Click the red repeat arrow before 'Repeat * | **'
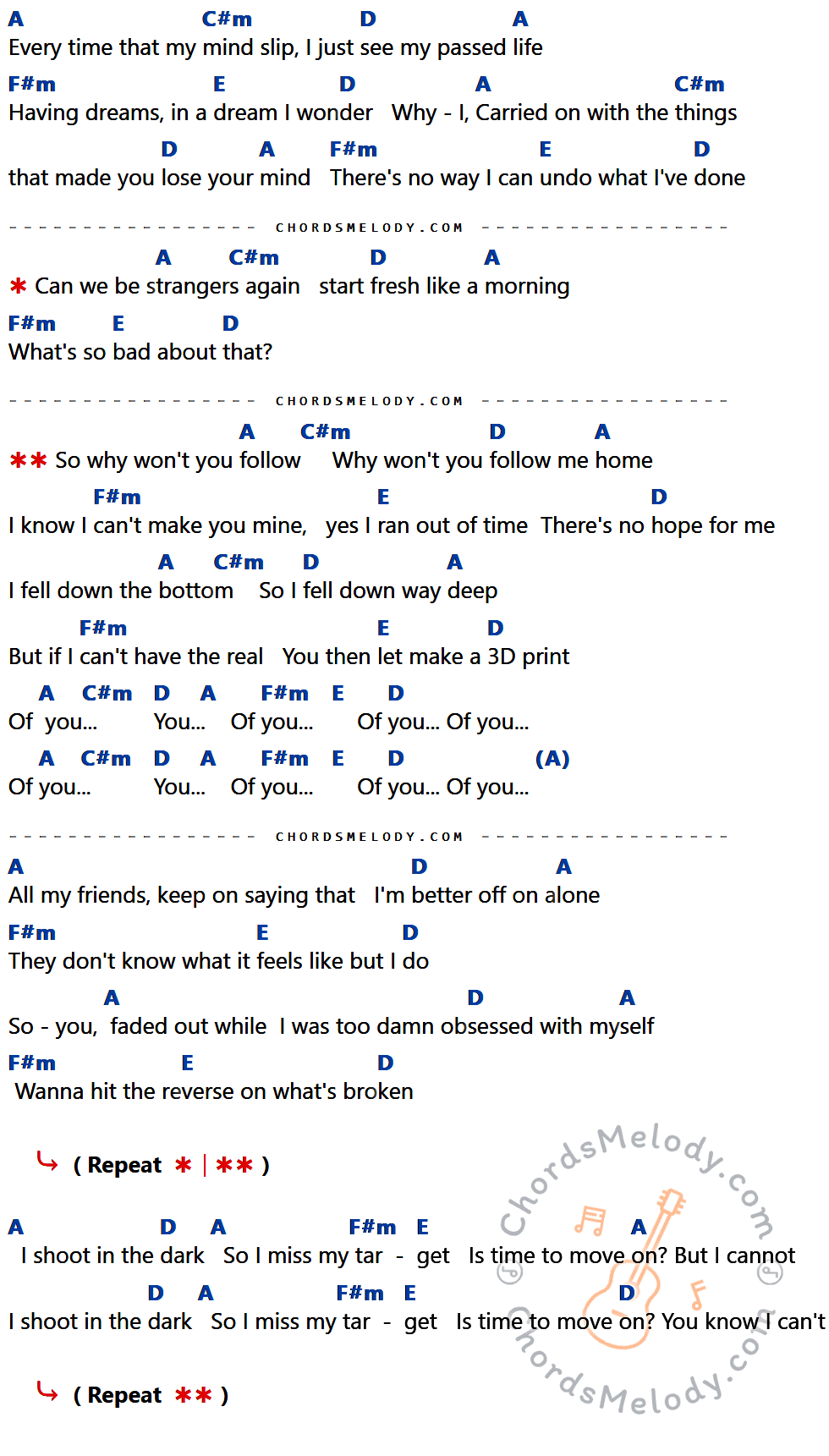 [x=47, y=1162]
